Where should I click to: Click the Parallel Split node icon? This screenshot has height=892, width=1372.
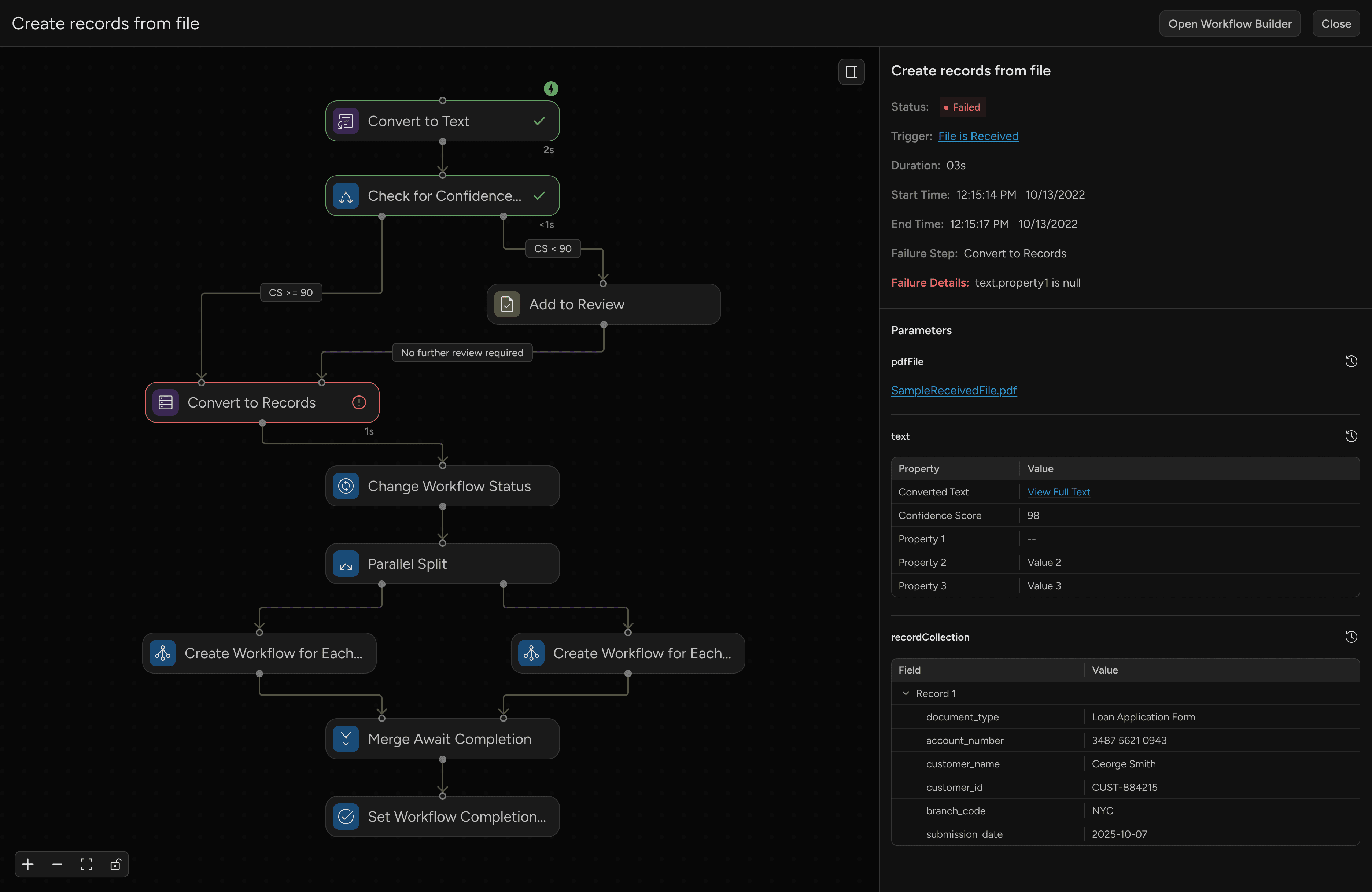click(x=345, y=564)
